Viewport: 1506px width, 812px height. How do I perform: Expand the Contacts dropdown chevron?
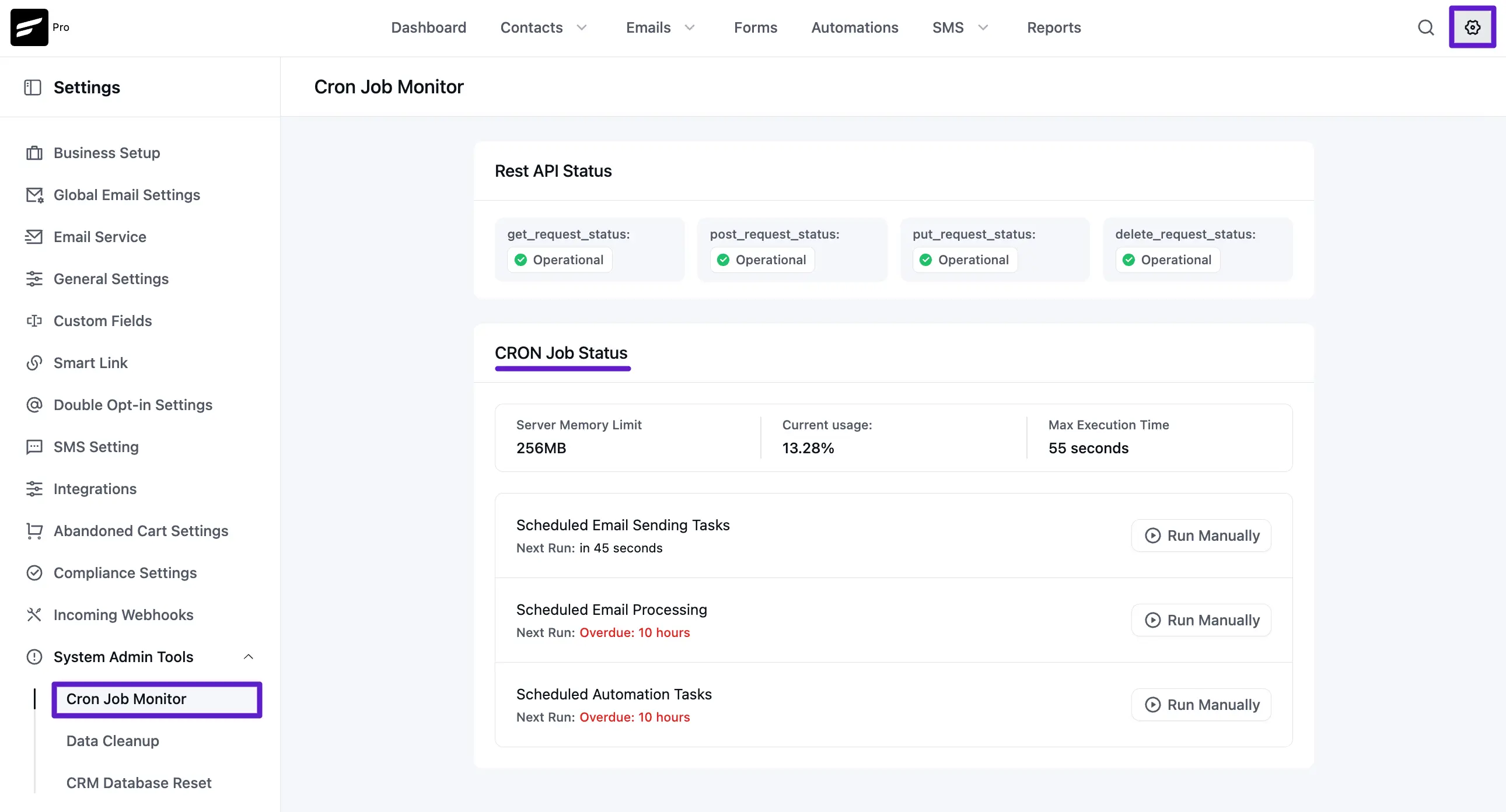(x=582, y=27)
